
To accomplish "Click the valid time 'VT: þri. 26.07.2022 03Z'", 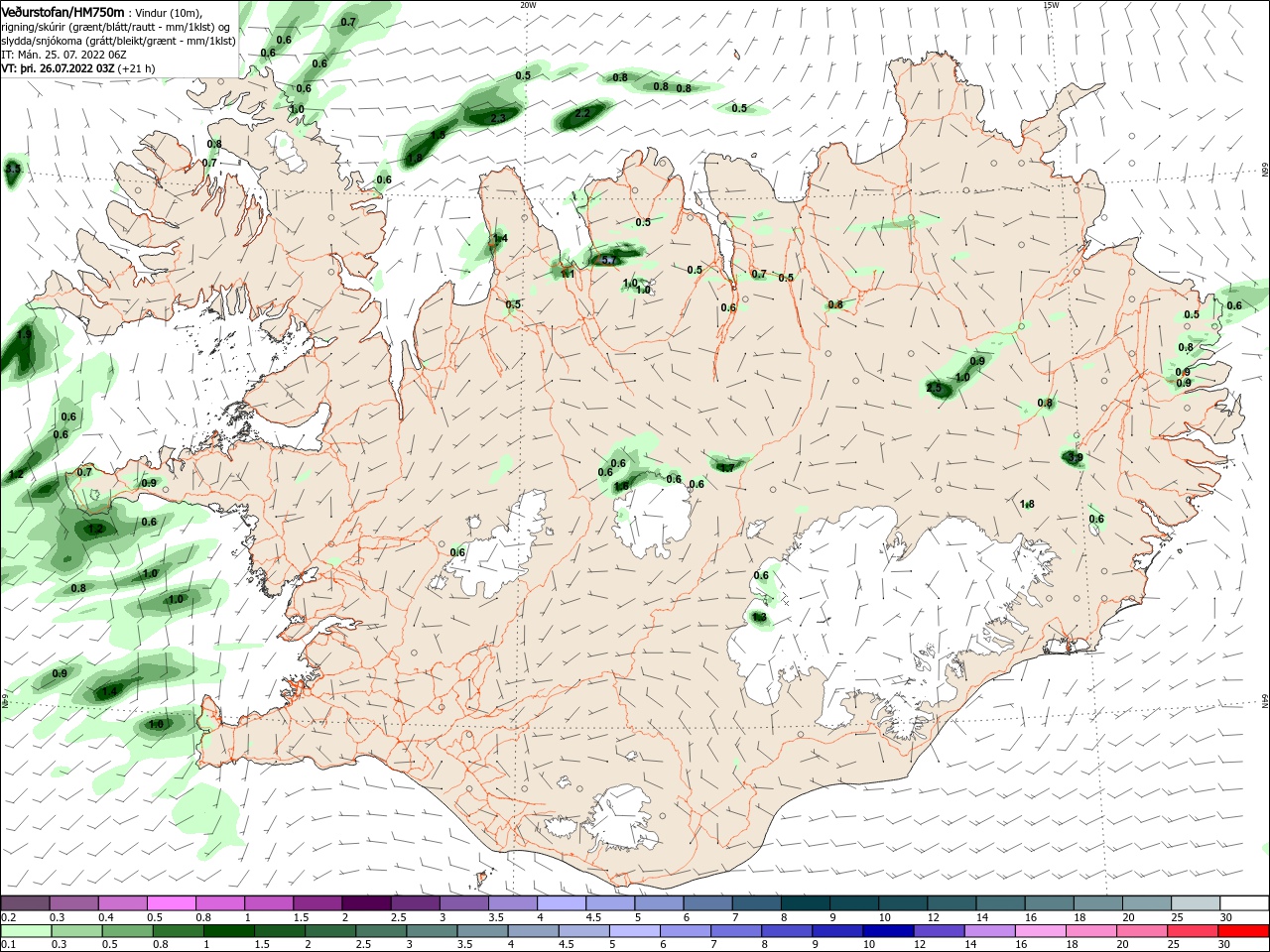I will pyautogui.click(x=58, y=69).
